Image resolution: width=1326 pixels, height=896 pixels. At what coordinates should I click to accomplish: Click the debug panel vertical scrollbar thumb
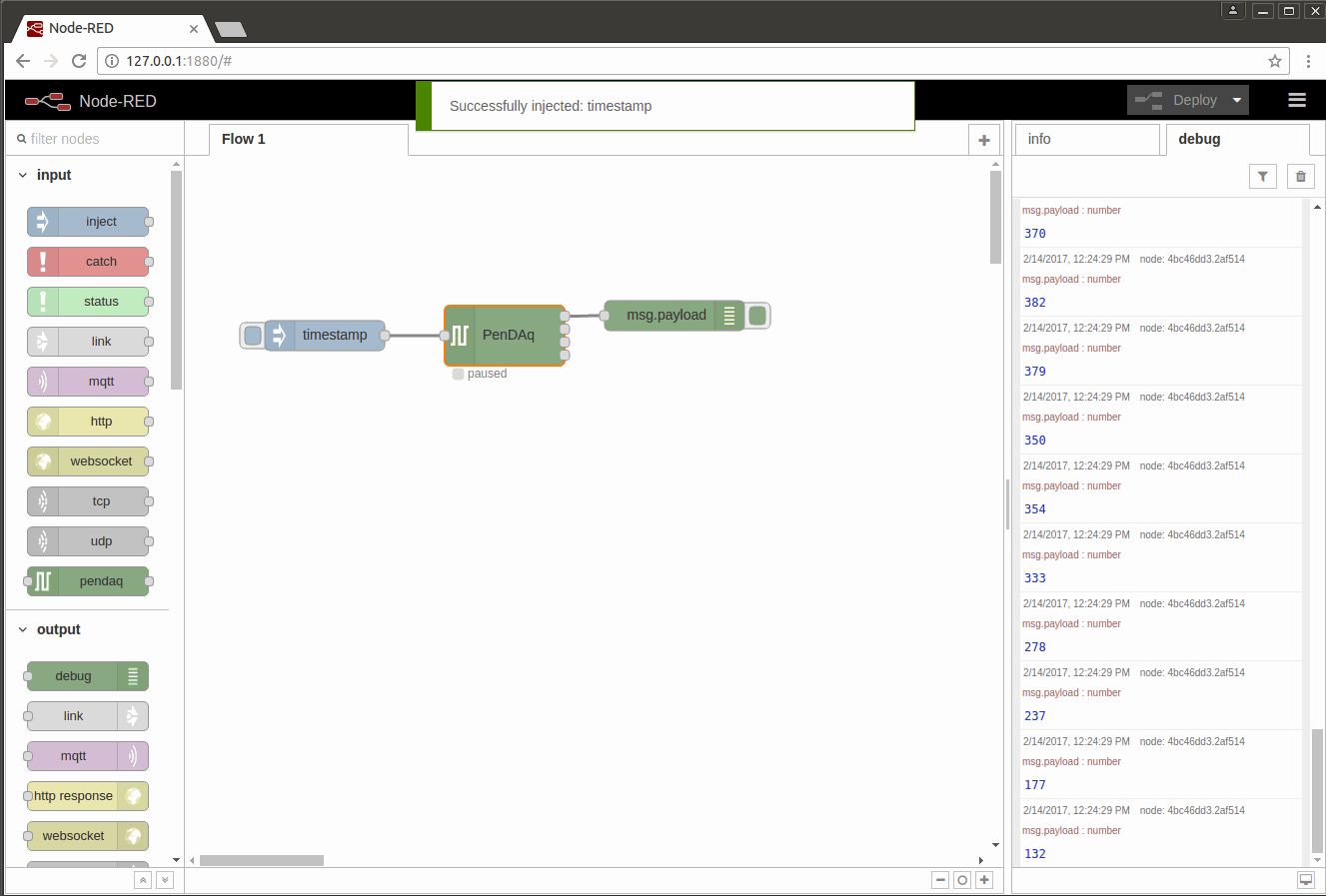coord(1317,789)
